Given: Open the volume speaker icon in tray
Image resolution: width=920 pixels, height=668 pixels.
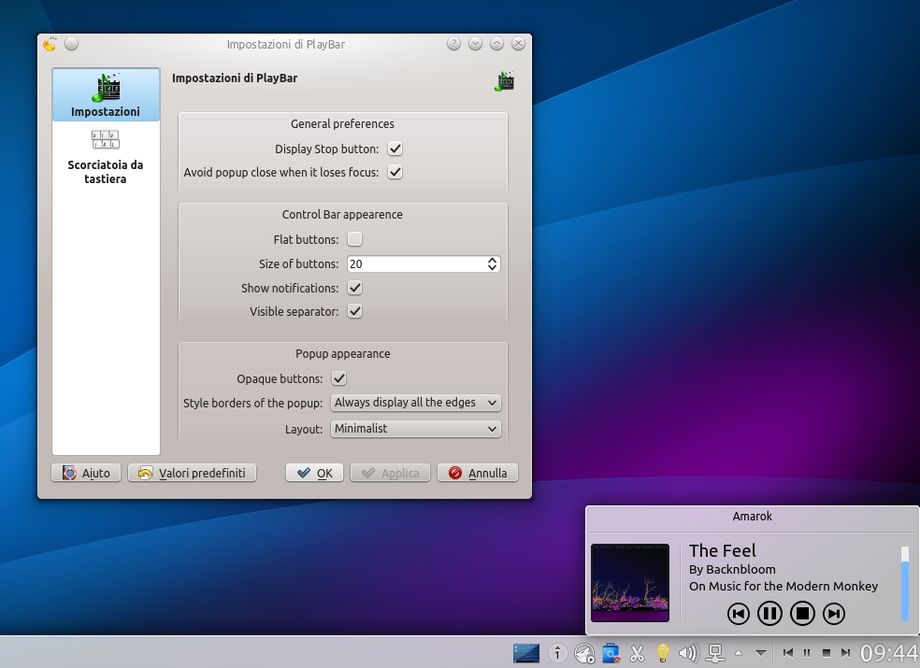Looking at the screenshot, I should [x=688, y=653].
